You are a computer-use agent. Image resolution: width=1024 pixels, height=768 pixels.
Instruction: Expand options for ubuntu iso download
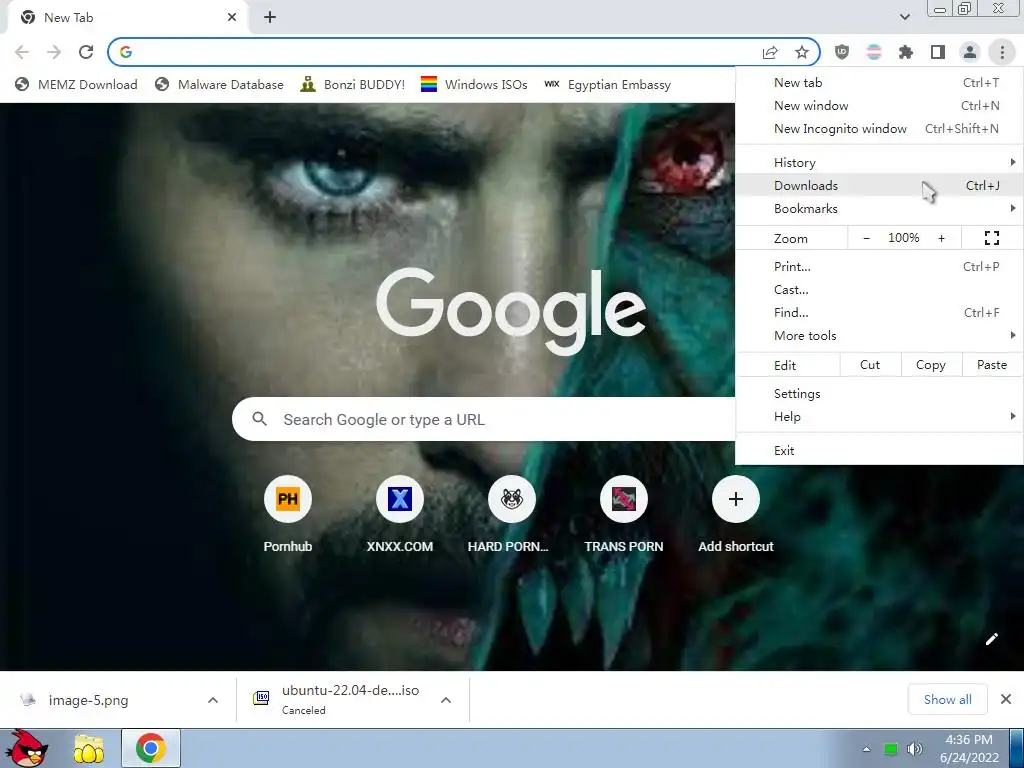446,700
